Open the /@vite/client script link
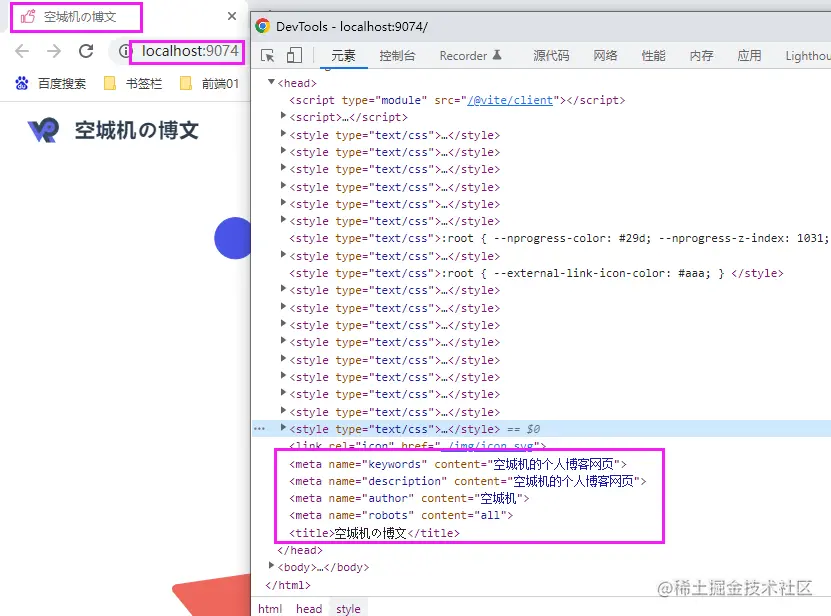This screenshot has width=831, height=616. pos(510,100)
